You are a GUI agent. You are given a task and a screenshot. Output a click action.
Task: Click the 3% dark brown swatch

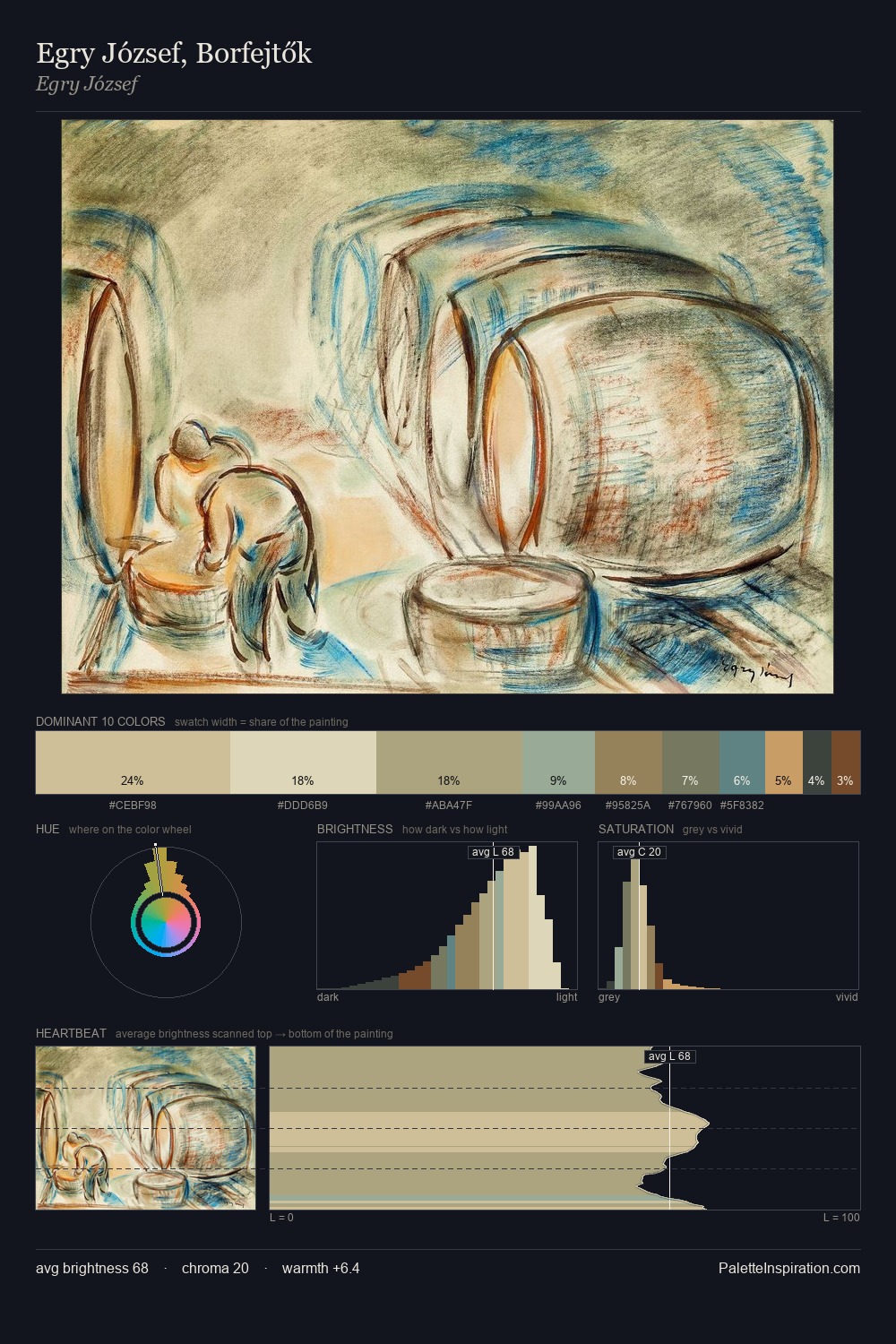click(846, 762)
